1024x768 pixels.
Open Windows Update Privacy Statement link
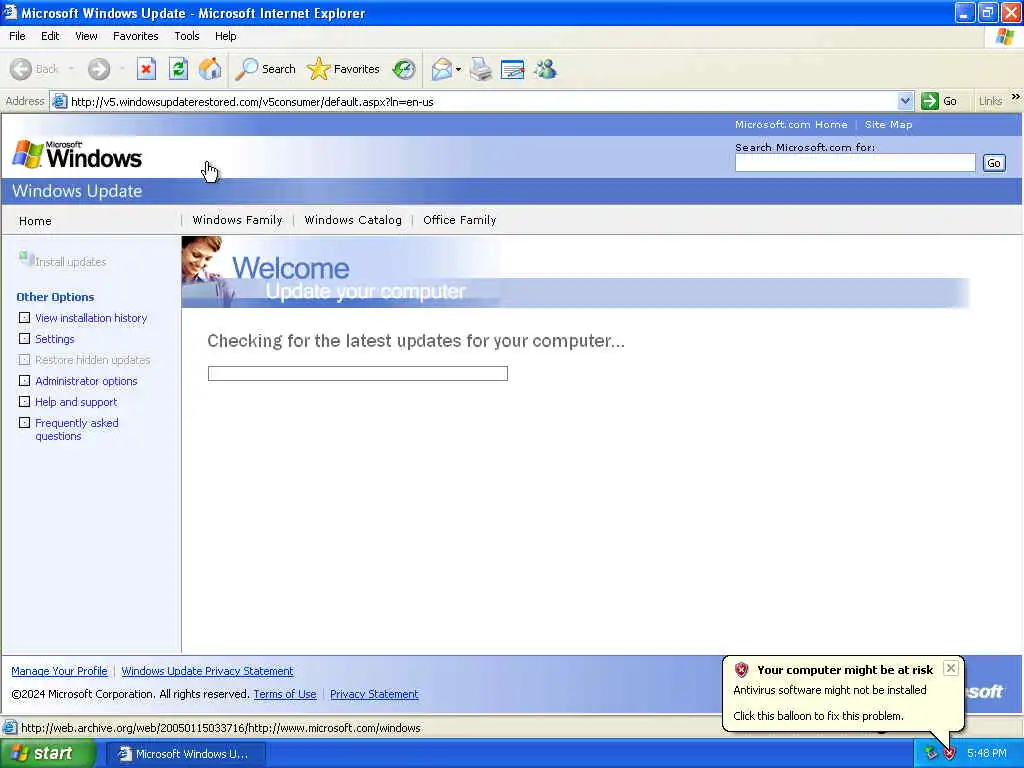[208, 671]
